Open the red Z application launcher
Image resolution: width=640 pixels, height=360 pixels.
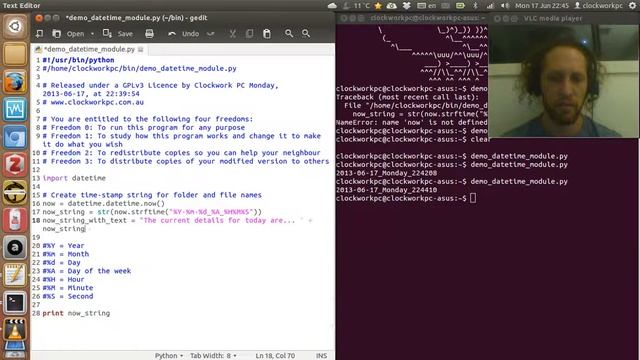point(15,164)
